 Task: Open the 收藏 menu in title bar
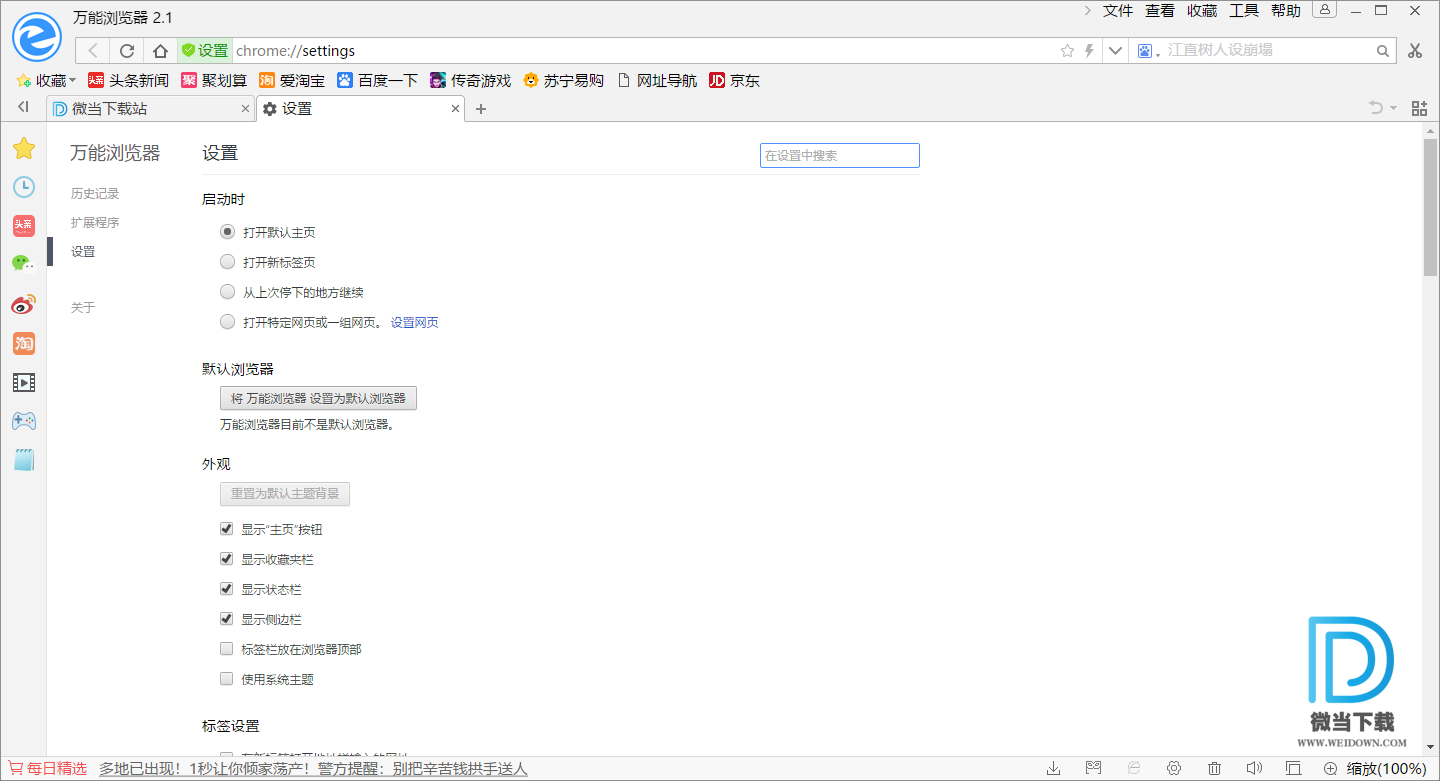(x=1202, y=10)
